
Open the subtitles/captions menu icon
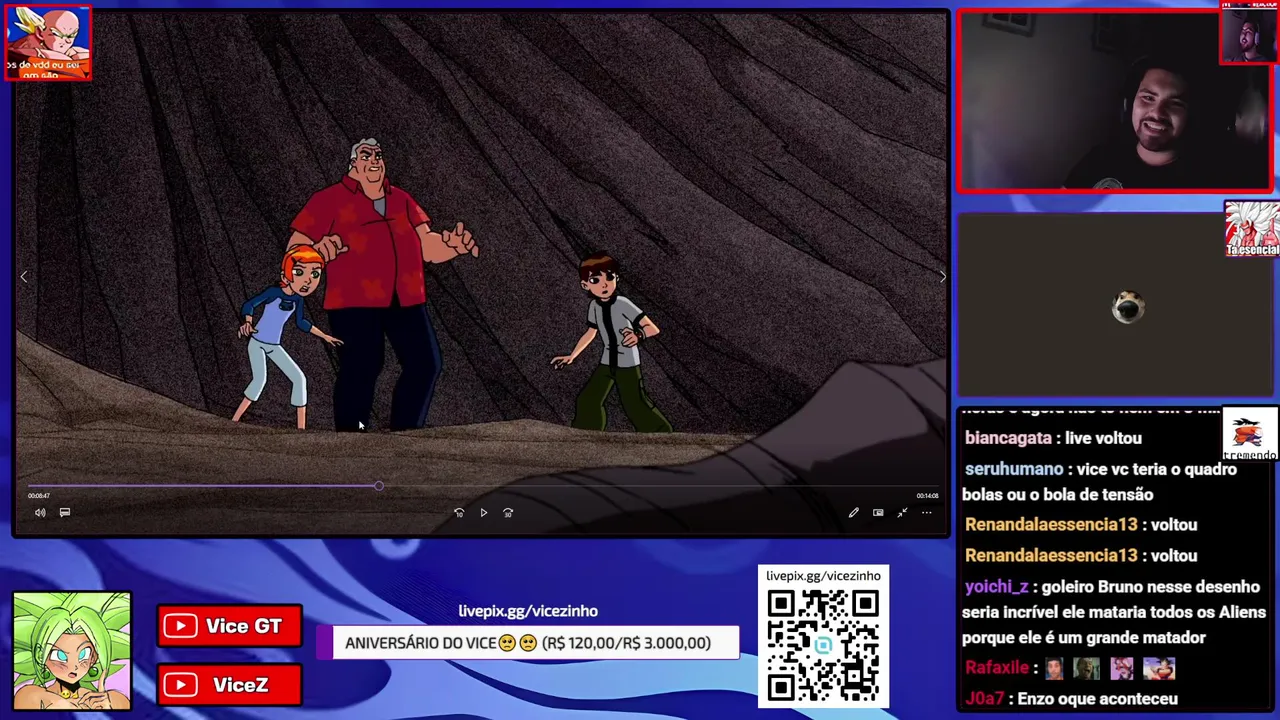65,513
